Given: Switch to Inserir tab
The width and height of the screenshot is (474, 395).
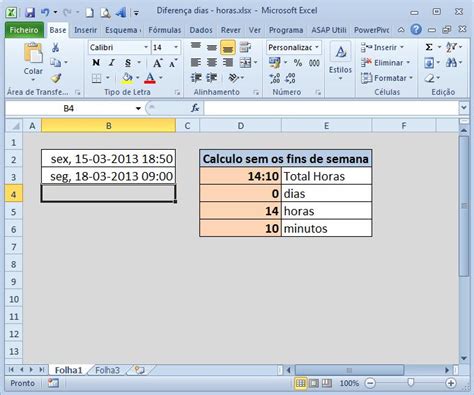Looking at the screenshot, I should click(x=85, y=30).
